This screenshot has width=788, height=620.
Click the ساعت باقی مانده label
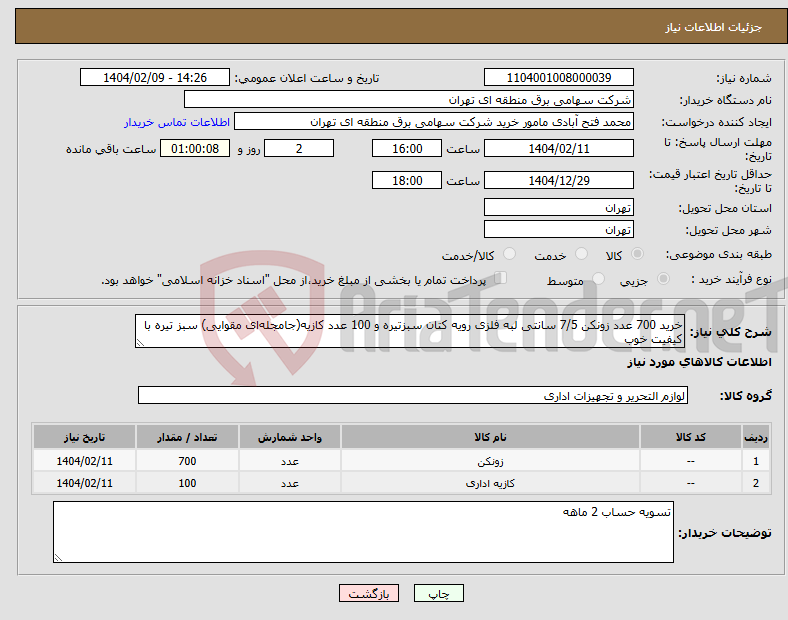(111, 149)
